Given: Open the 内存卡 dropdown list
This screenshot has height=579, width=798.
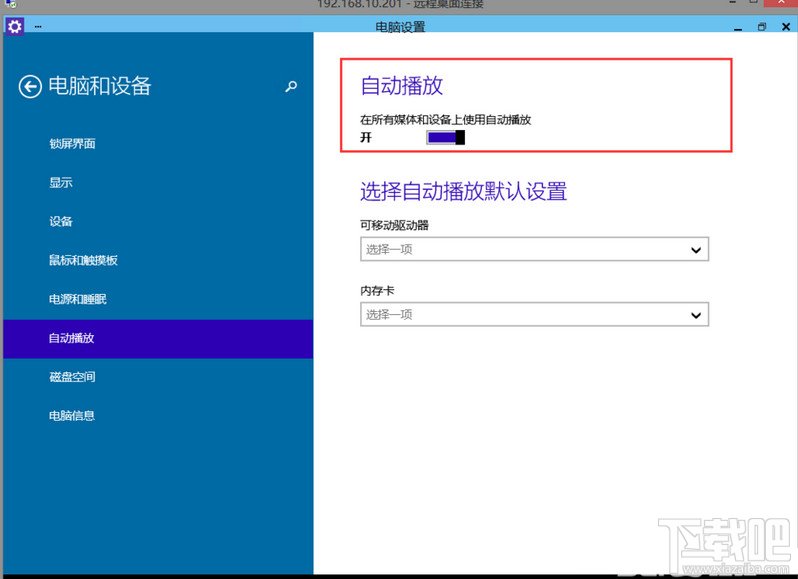Looking at the screenshot, I should click(x=534, y=315).
